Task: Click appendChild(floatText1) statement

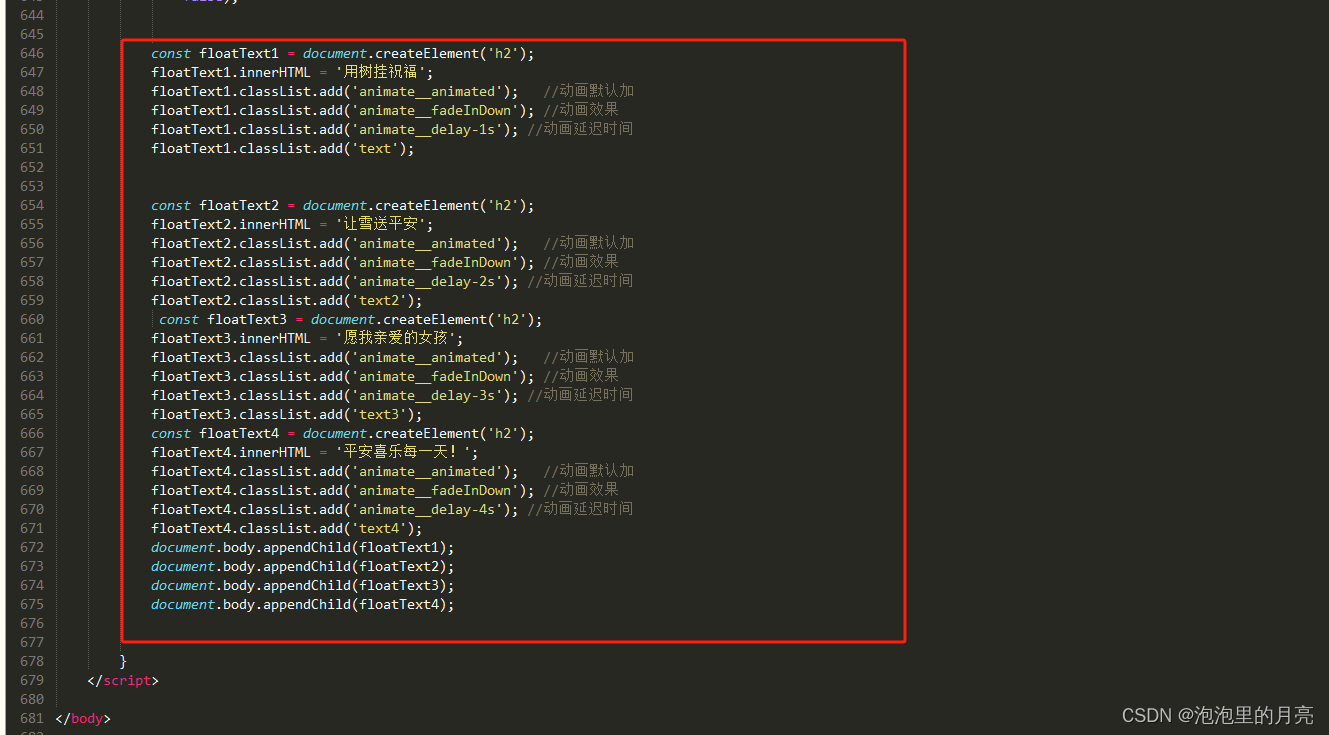Action: (303, 547)
